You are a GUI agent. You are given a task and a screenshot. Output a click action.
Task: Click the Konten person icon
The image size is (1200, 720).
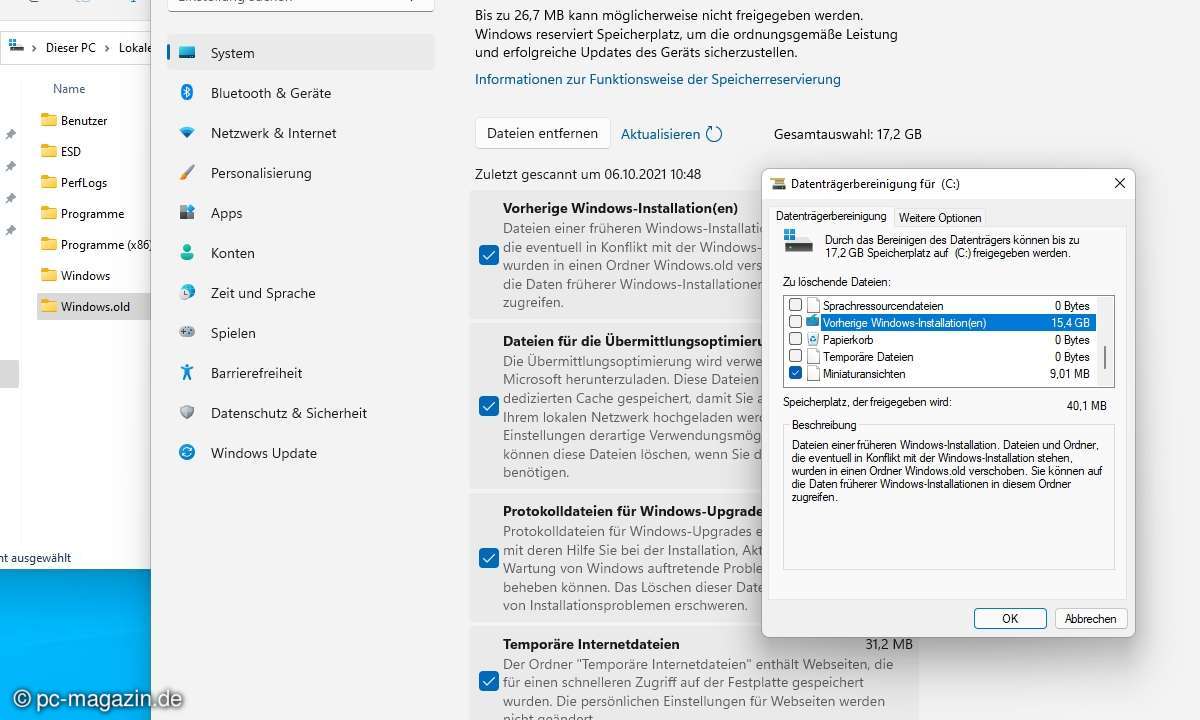(187, 252)
